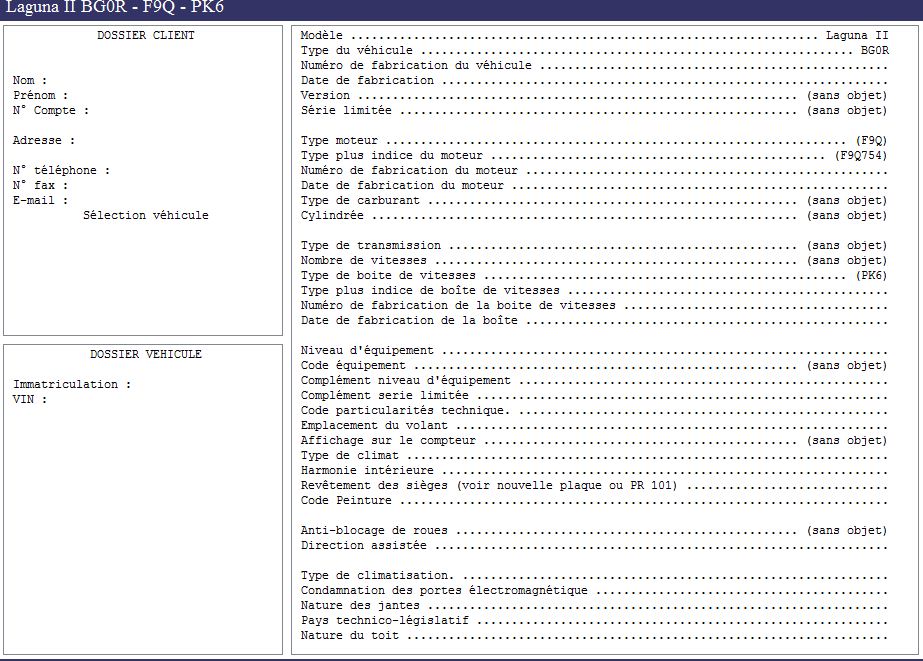This screenshot has height=661, width=923.
Task: Click the 'Direction assistée' row label
Action: pos(364,546)
